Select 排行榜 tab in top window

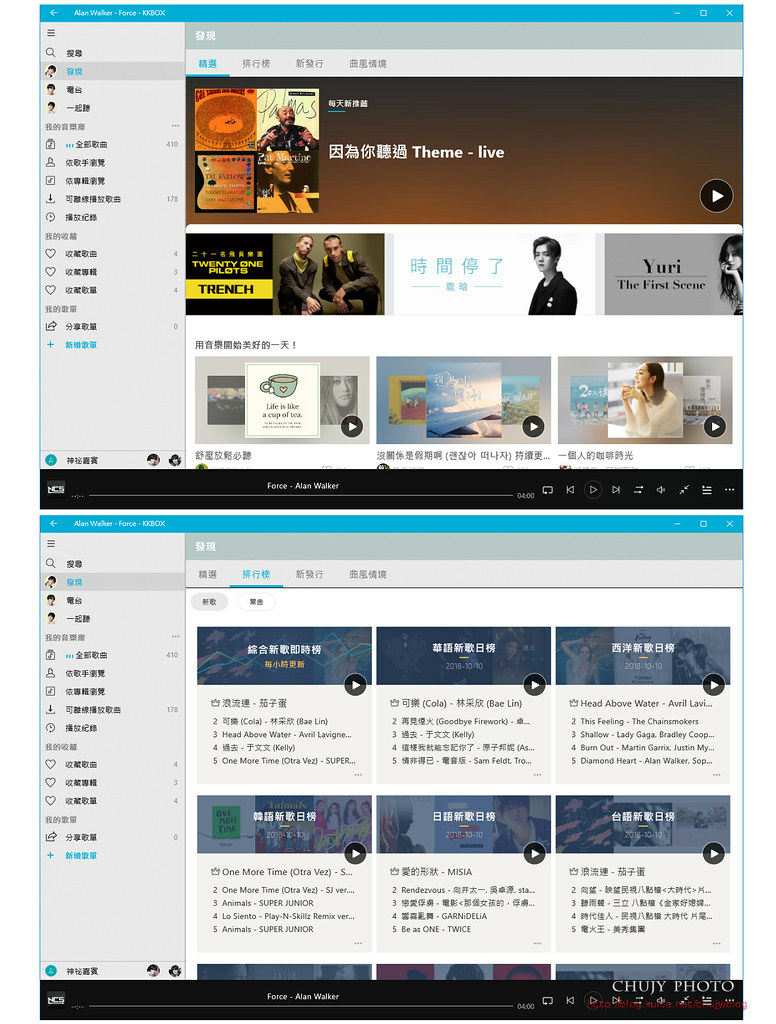click(x=256, y=63)
